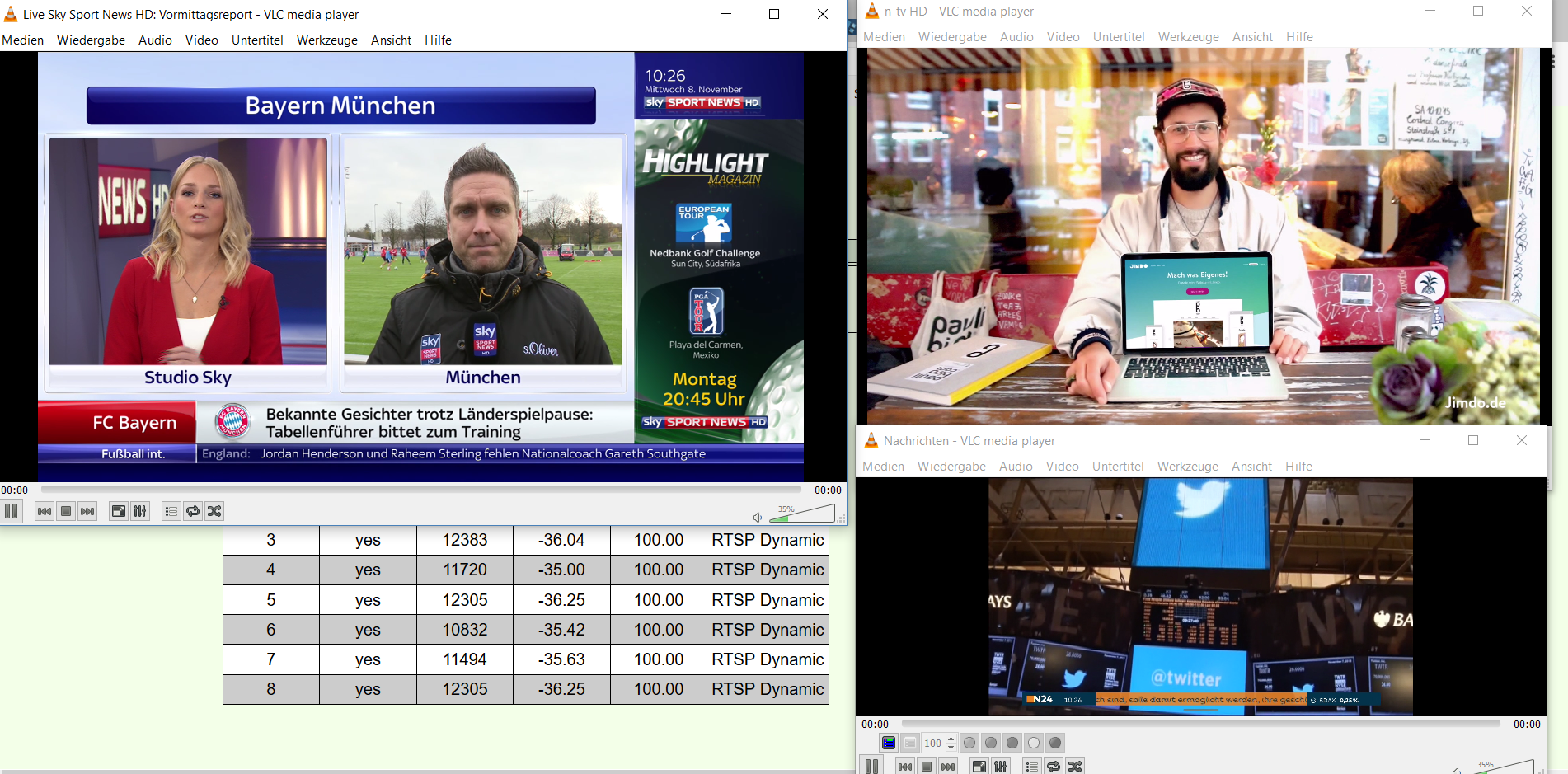The image size is (1568, 774).
Task: Open Ansicht menu in Sky Sport News window
Action: tap(392, 40)
